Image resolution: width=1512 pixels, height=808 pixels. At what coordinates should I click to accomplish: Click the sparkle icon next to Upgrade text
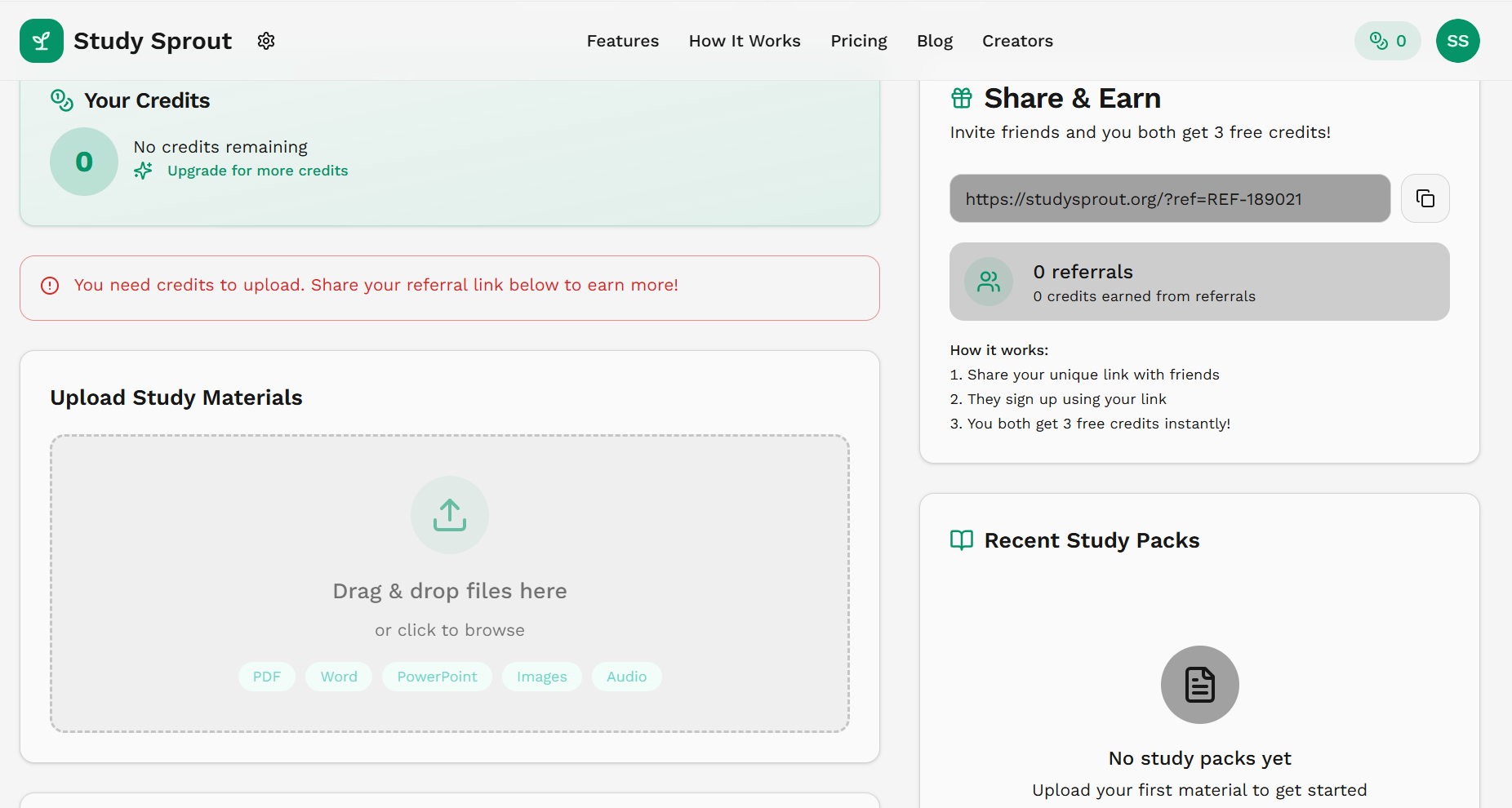tap(143, 171)
